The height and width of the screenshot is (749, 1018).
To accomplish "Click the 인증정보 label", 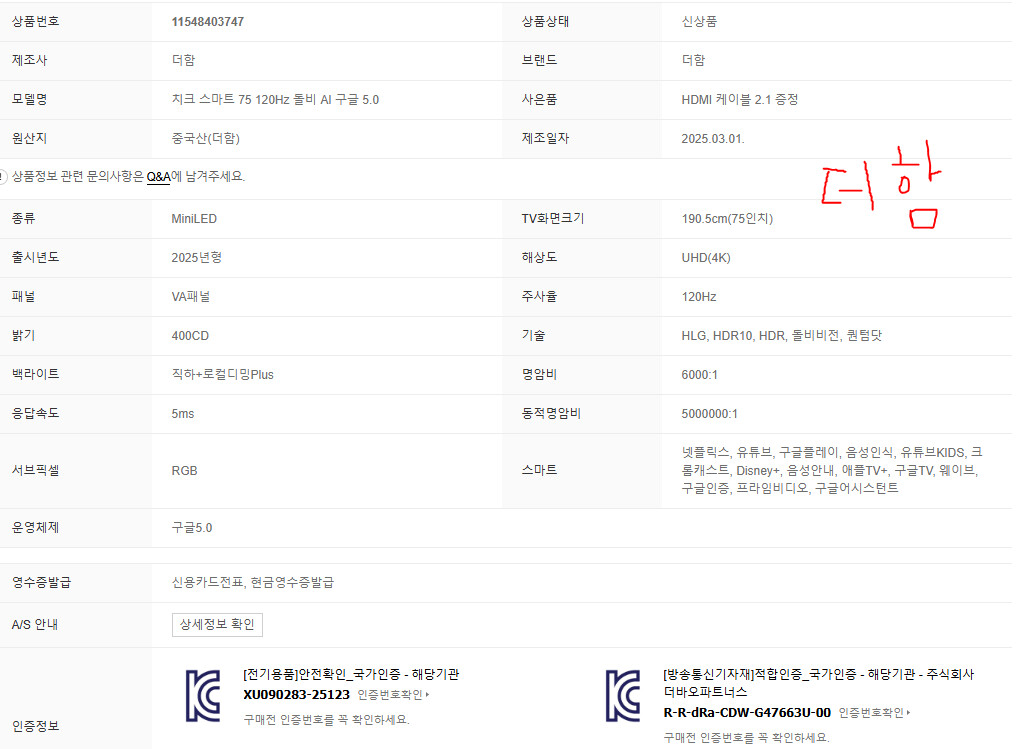I will coord(36,726).
